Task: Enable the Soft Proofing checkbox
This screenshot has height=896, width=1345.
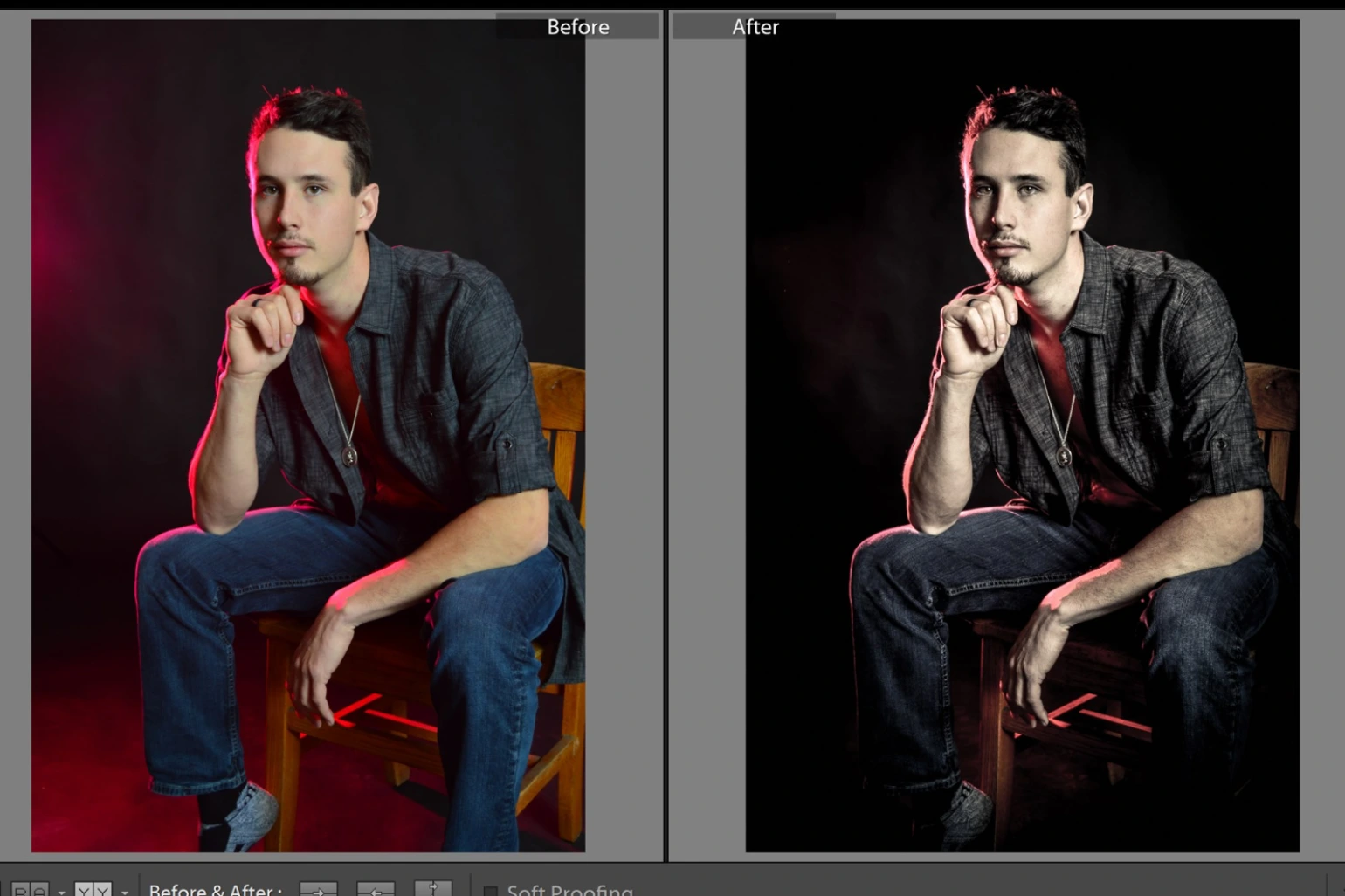Action: click(x=490, y=892)
